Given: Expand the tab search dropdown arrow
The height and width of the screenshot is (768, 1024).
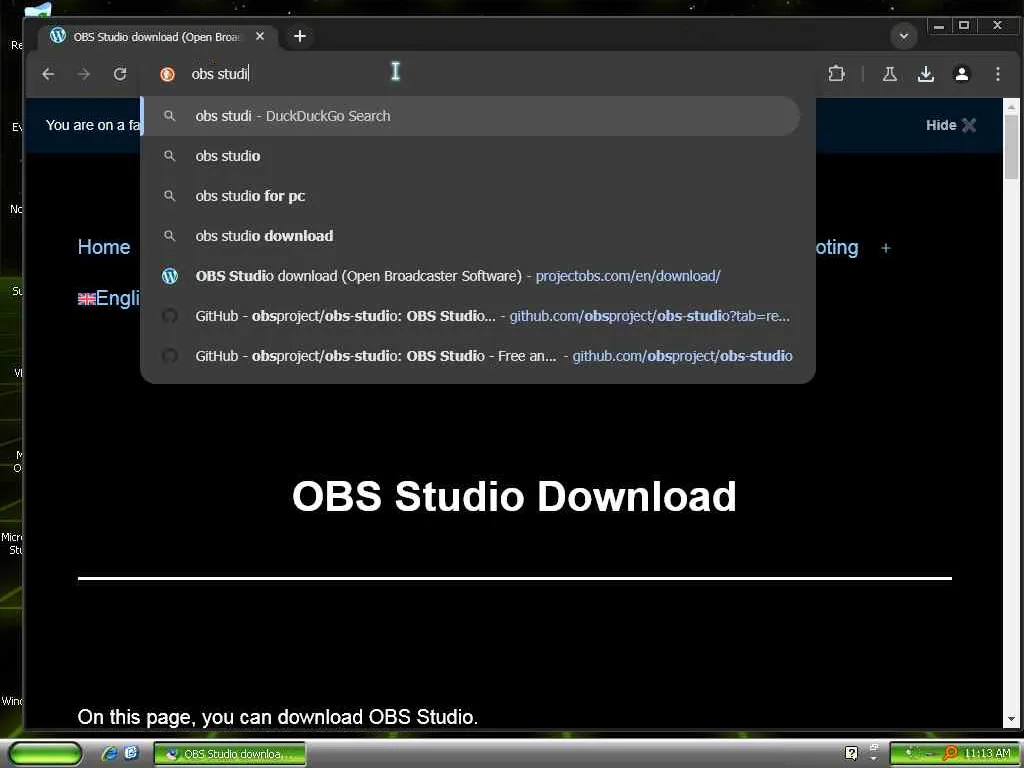Looking at the screenshot, I should (904, 36).
